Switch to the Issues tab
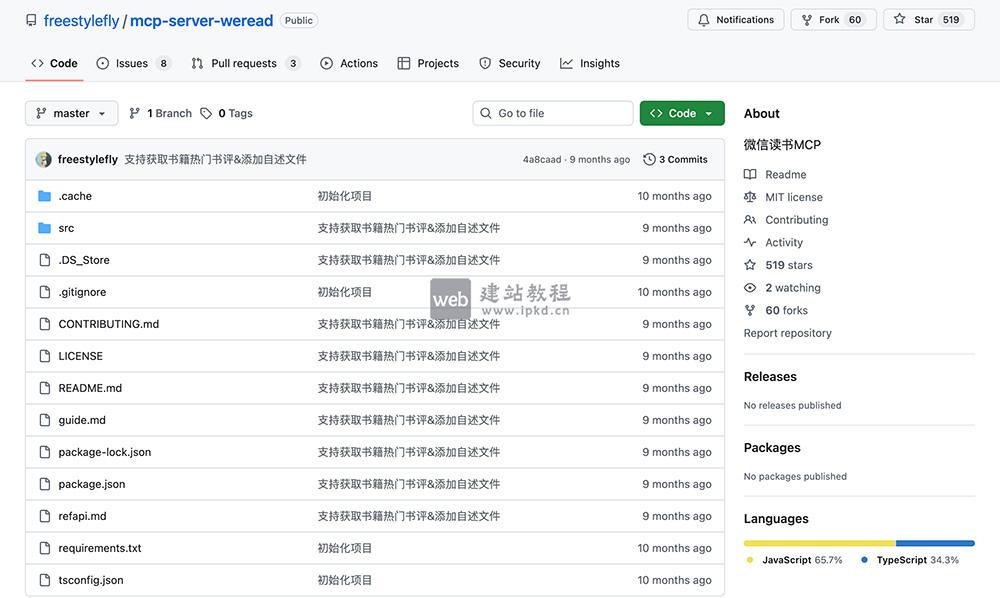Viewport: 1000px width, 598px height. [x=132, y=63]
